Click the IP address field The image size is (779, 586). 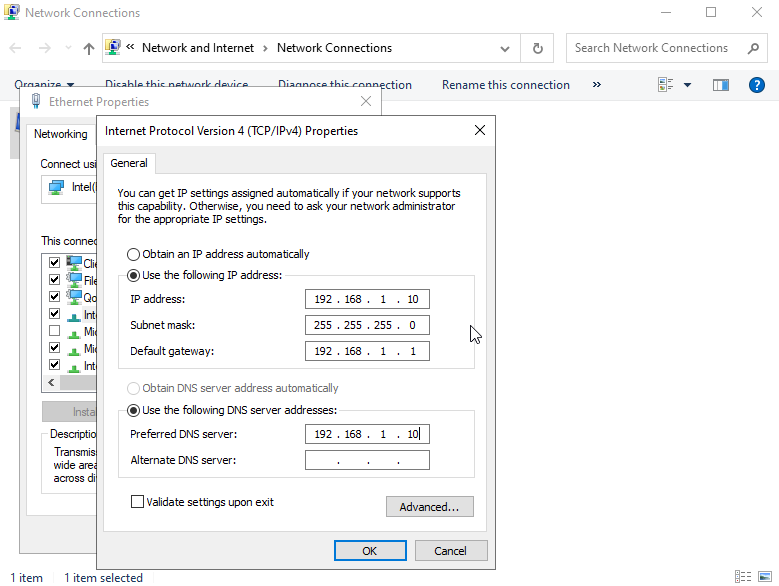click(367, 299)
